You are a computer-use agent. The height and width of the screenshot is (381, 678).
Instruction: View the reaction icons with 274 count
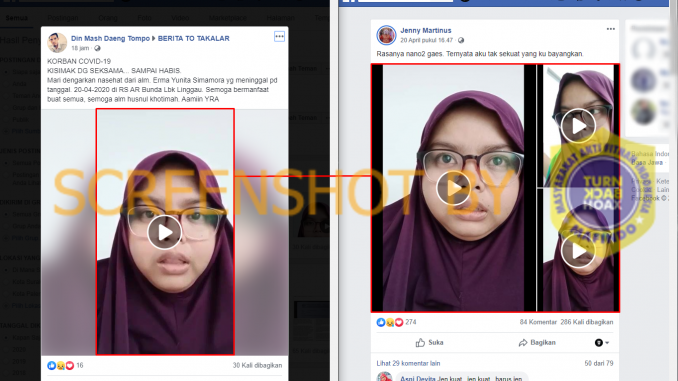coord(390,322)
